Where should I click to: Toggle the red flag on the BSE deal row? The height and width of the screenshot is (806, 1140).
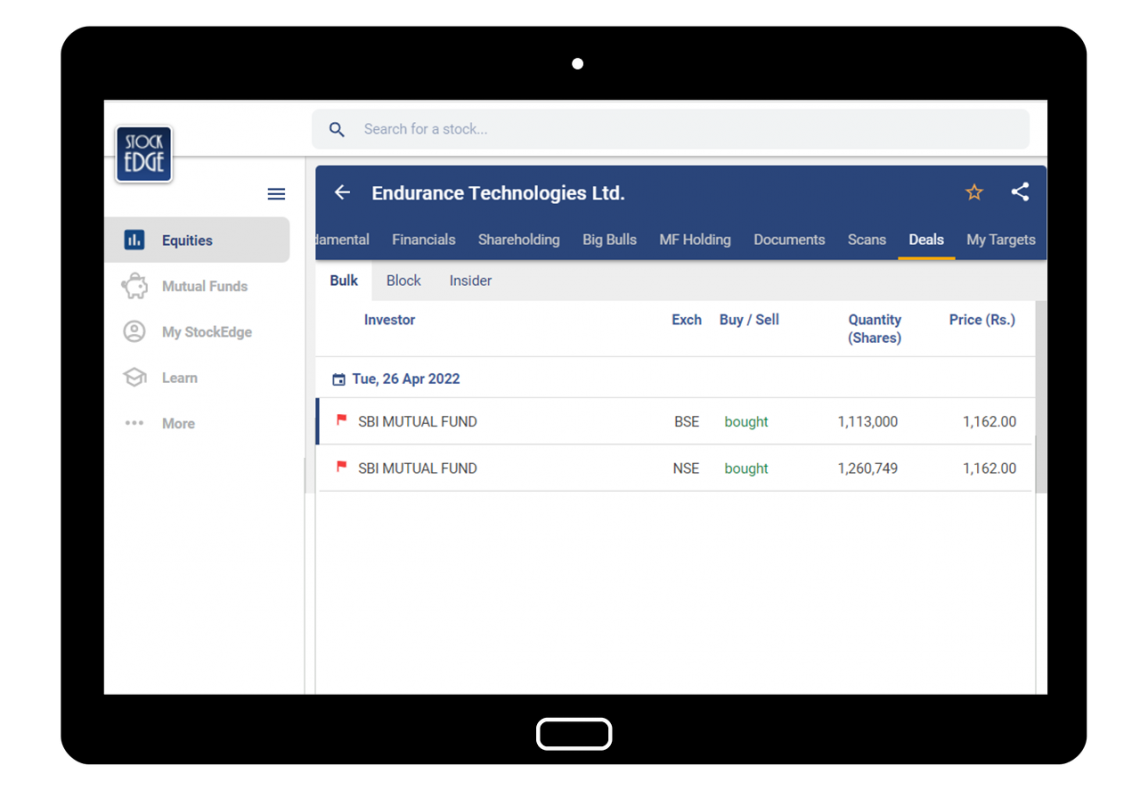coord(340,421)
